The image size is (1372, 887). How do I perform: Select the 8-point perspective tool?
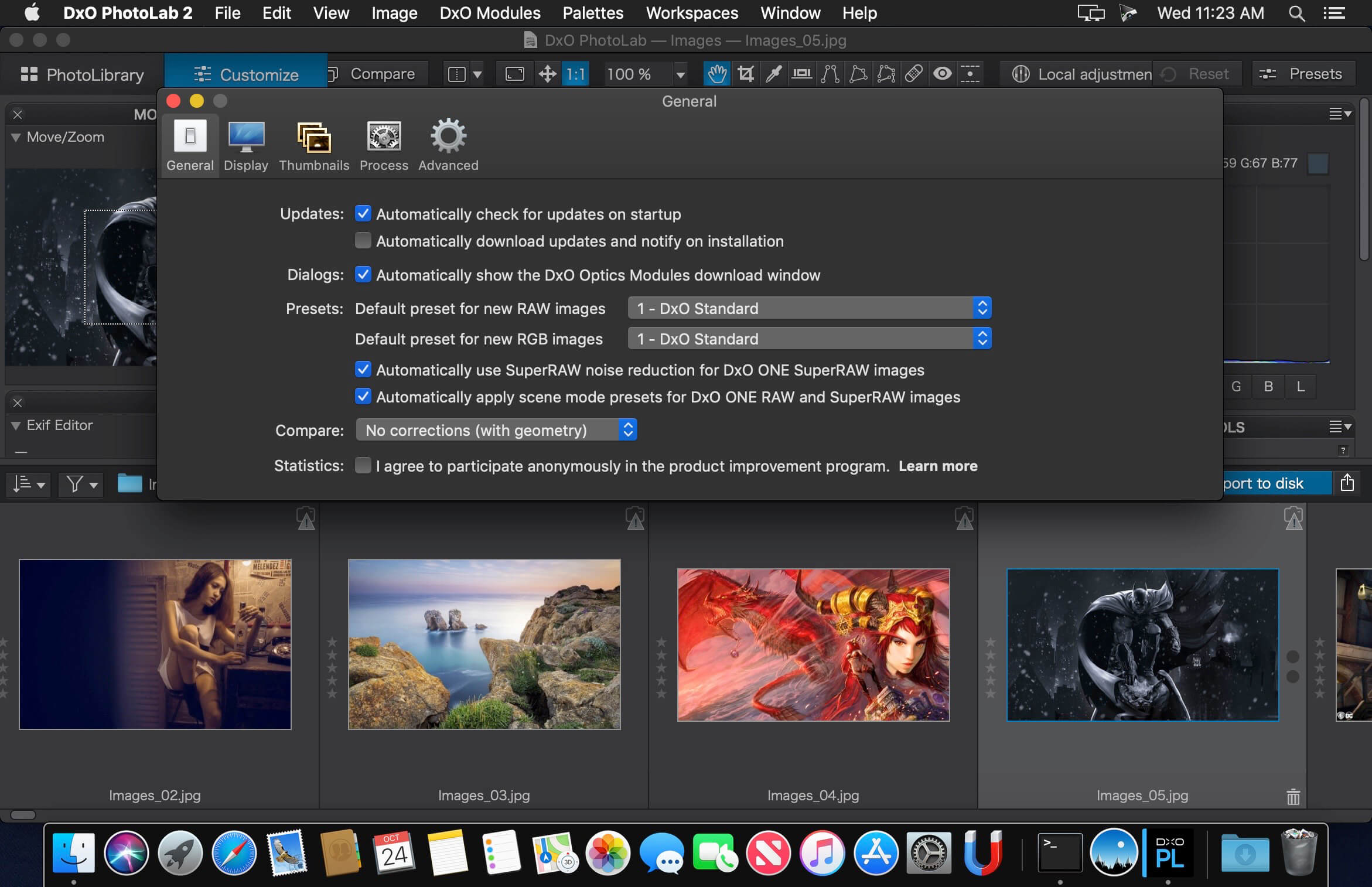886,74
